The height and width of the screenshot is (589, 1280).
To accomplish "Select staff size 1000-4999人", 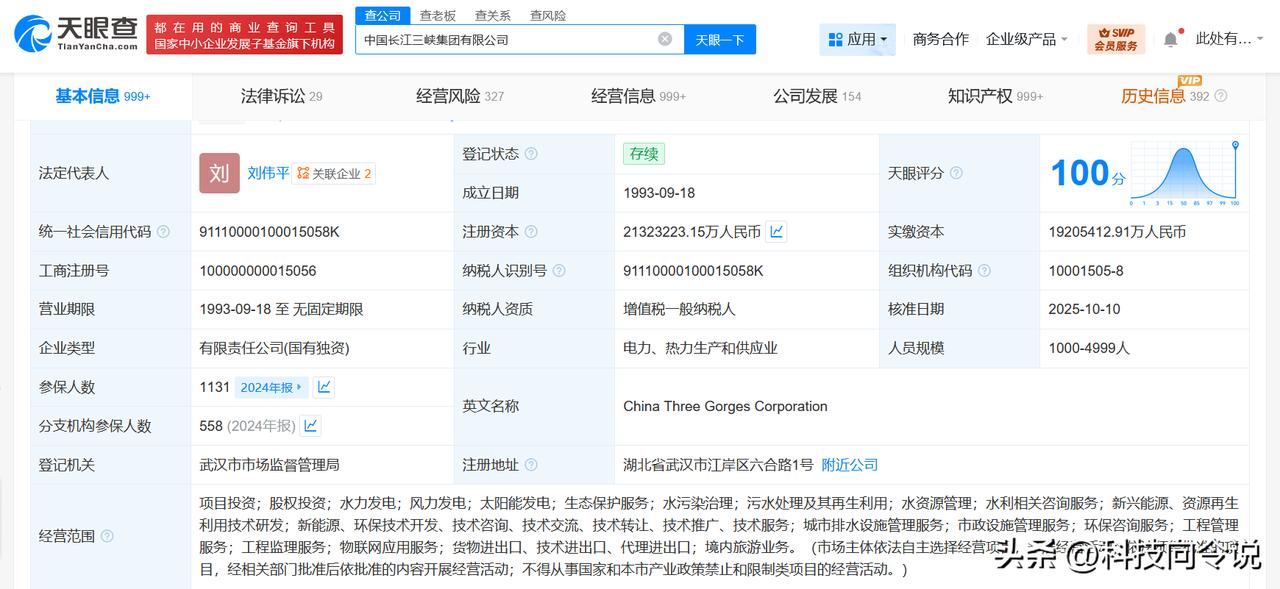I will [1089, 349].
